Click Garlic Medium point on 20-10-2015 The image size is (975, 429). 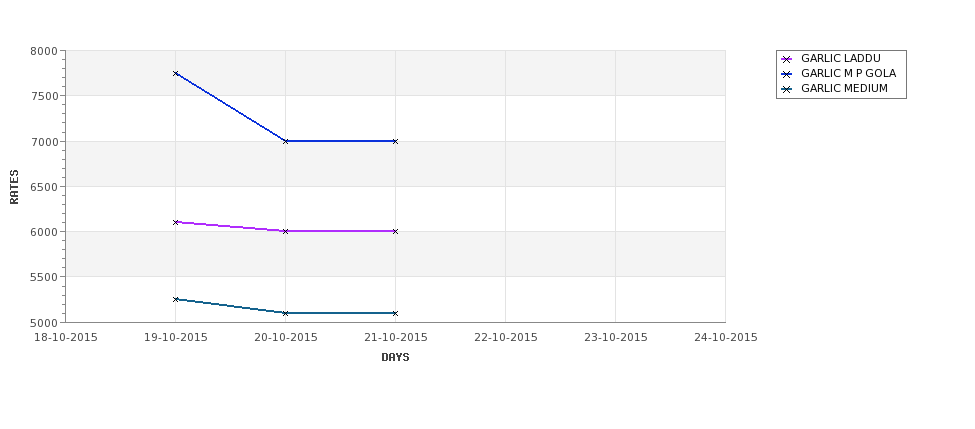pos(285,313)
